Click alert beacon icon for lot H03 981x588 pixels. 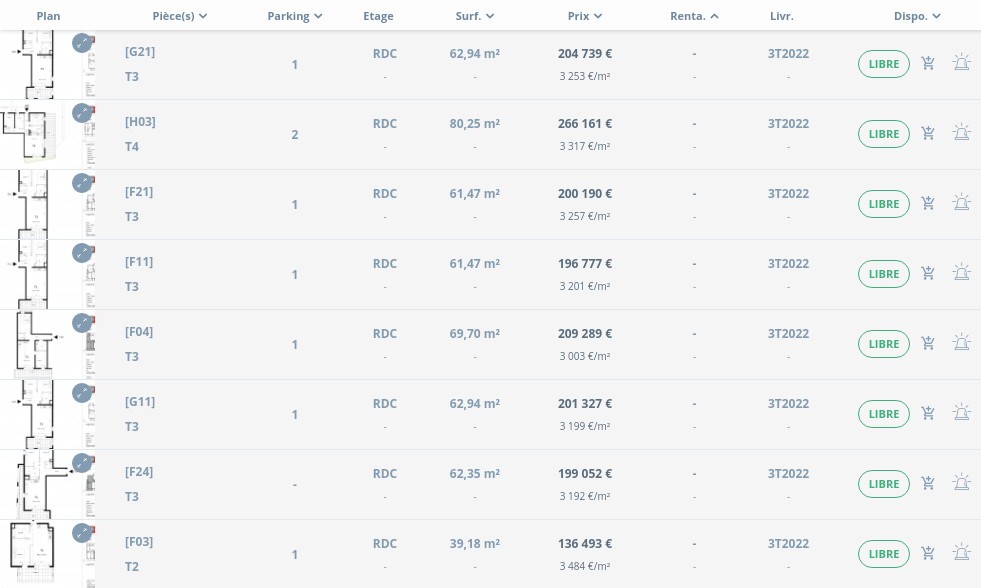click(961, 133)
